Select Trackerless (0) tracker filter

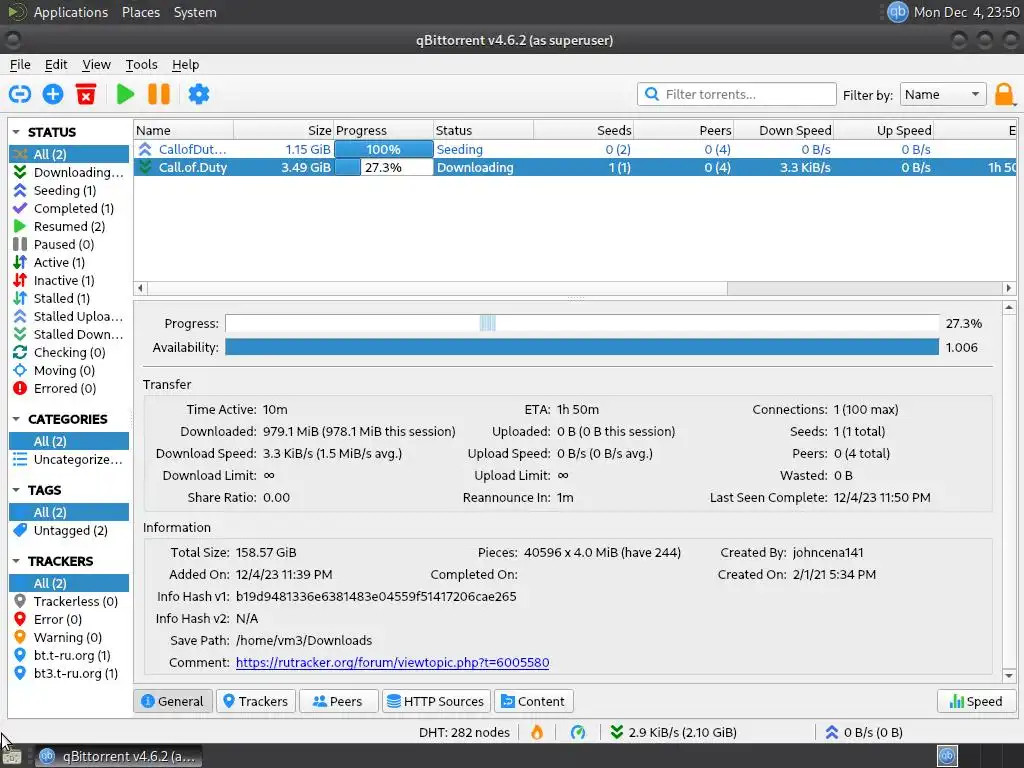(x=69, y=601)
